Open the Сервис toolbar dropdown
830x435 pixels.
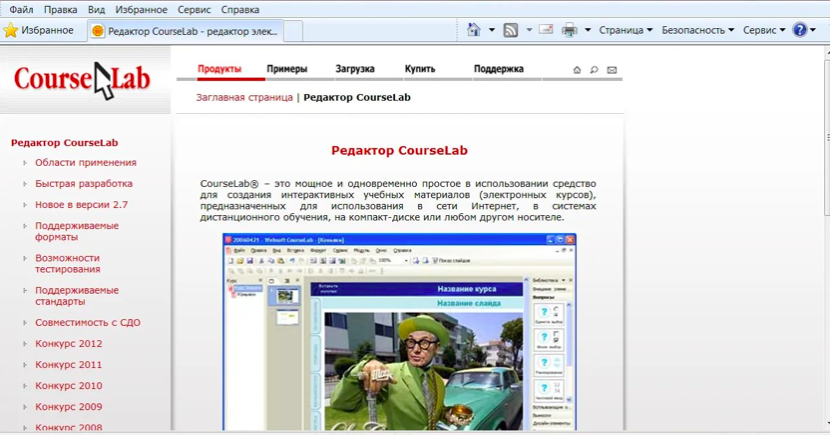pyautogui.click(x=764, y=30)
